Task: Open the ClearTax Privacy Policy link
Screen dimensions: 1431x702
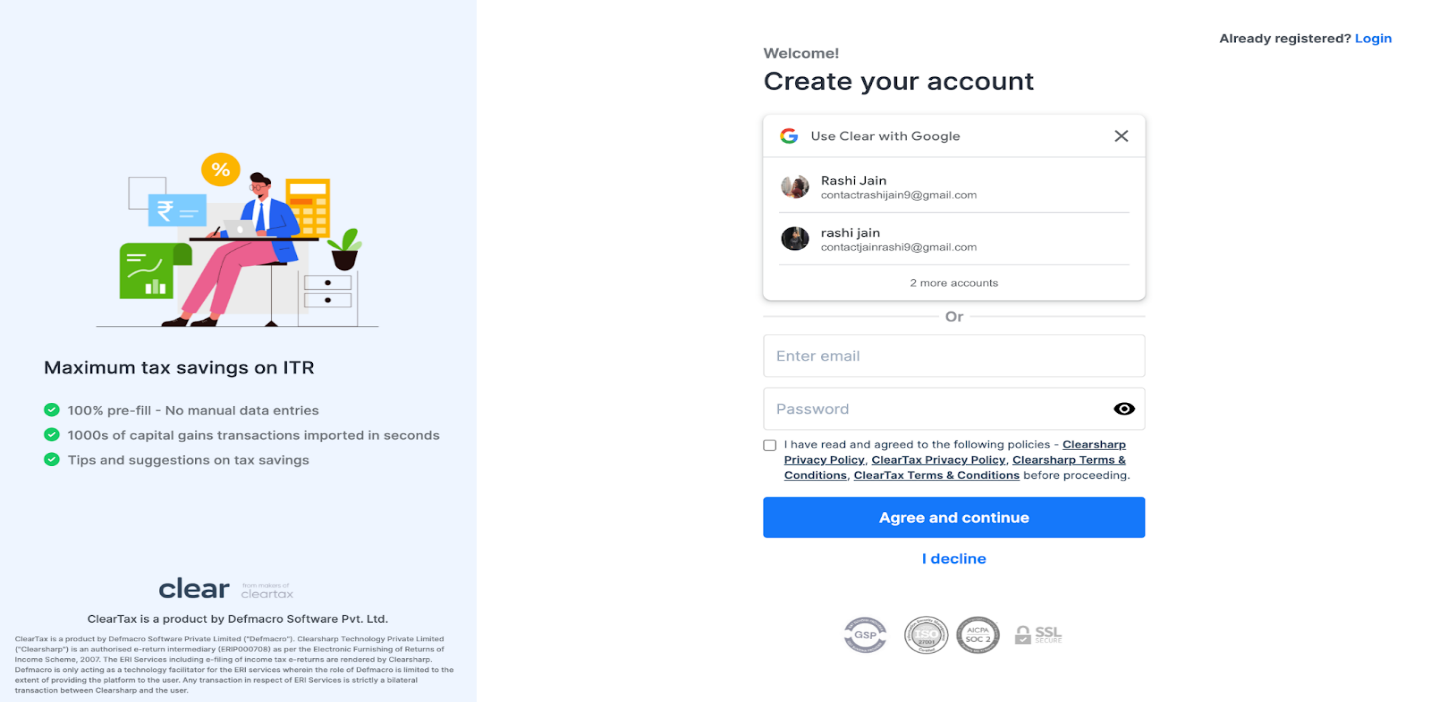Action: [x=938, y=459]
